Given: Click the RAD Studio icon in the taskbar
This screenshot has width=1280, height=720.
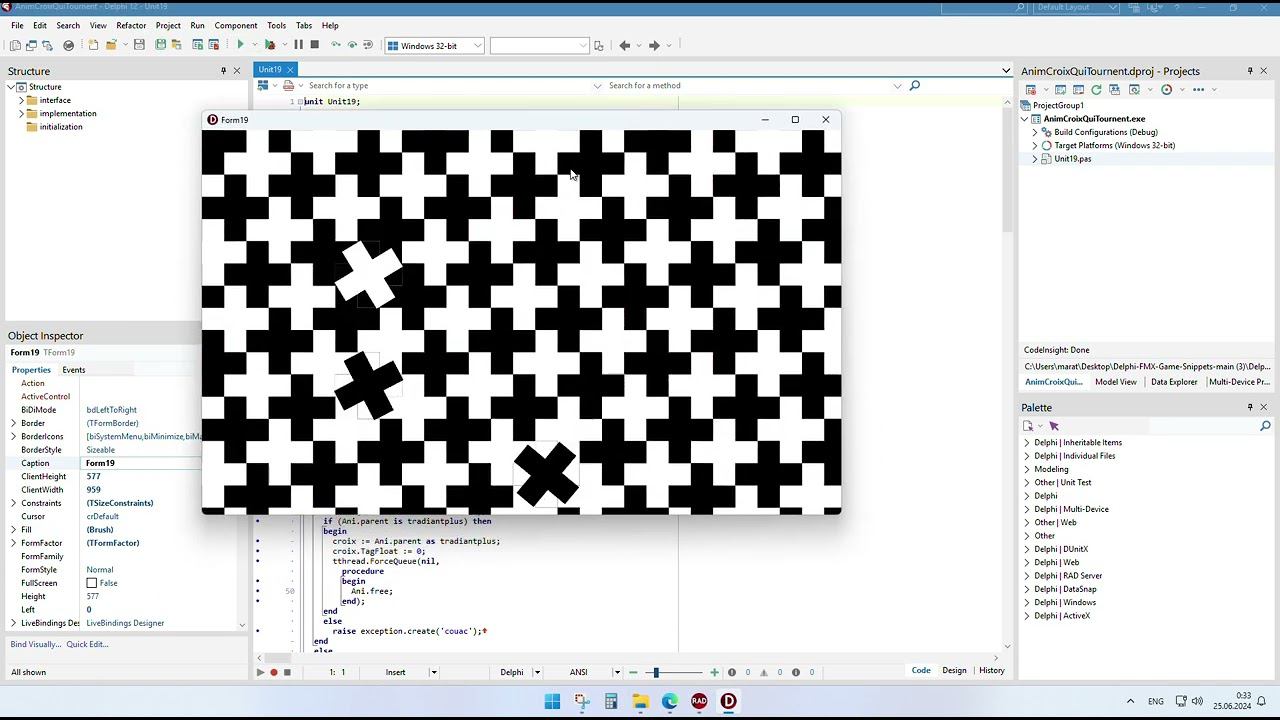Looking at the screenshot, I should coord(699,701).
